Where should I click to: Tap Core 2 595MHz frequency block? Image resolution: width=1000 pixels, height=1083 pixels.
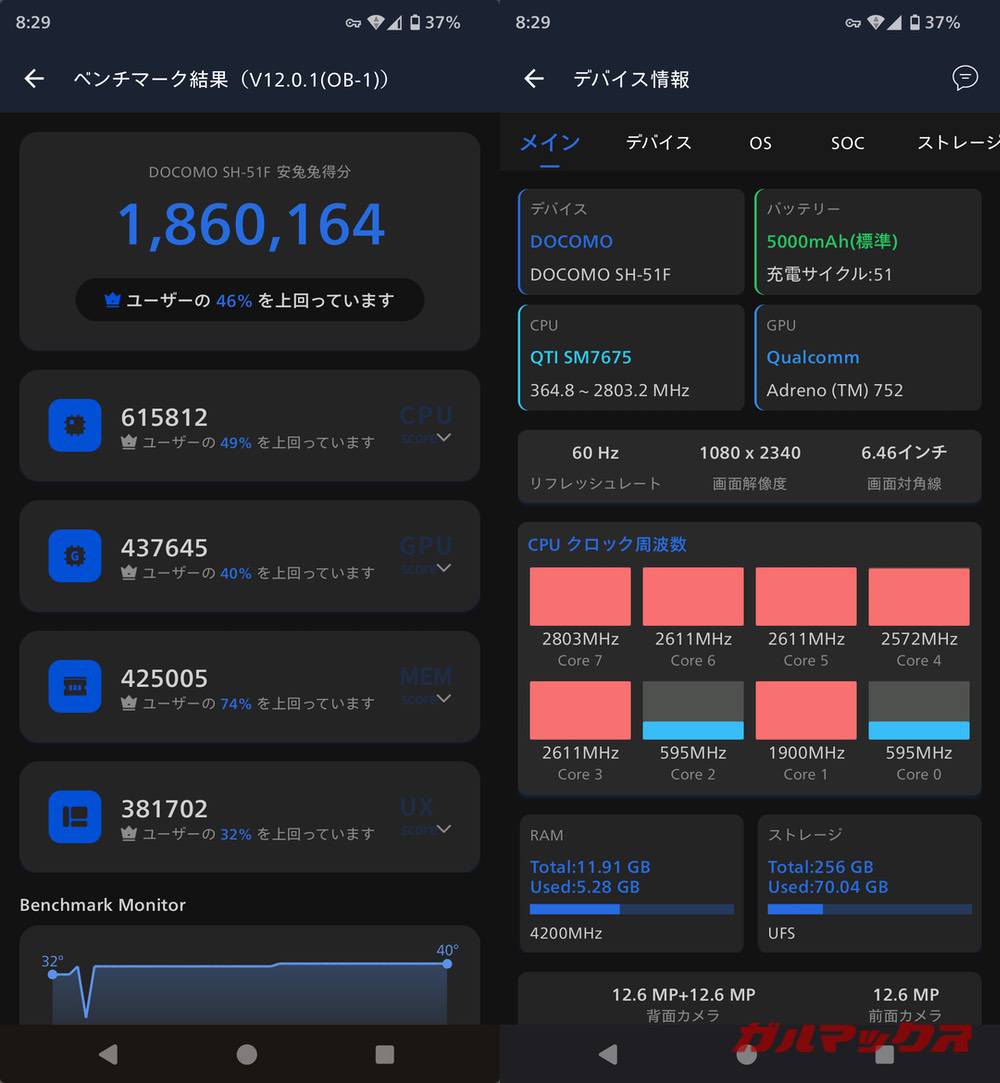click(693, 711)
